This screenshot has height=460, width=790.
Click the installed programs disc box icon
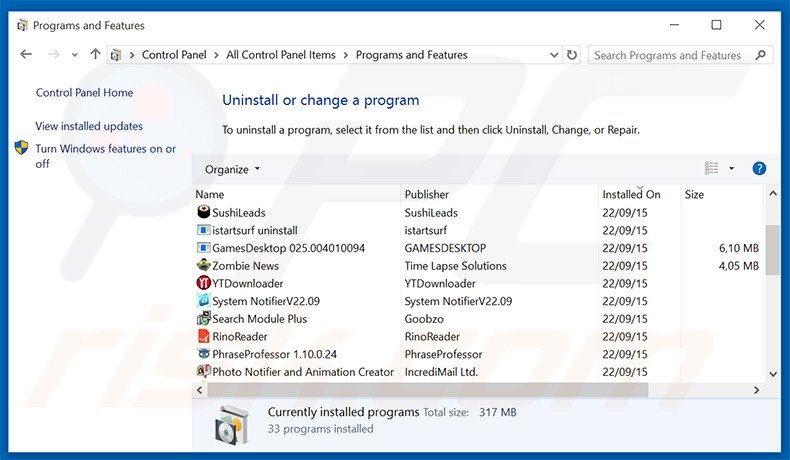pyautogui.click(x=231, y=425)
